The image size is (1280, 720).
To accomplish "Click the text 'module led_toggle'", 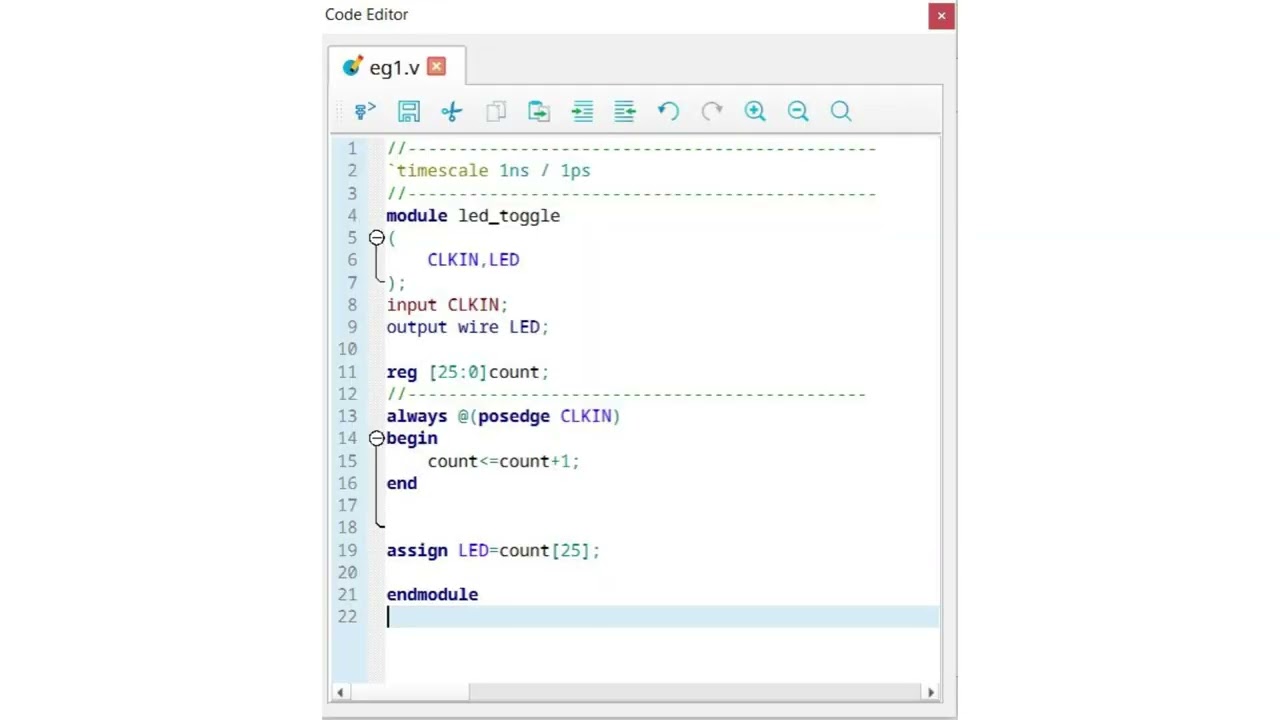I will click(x=473, y=216).
